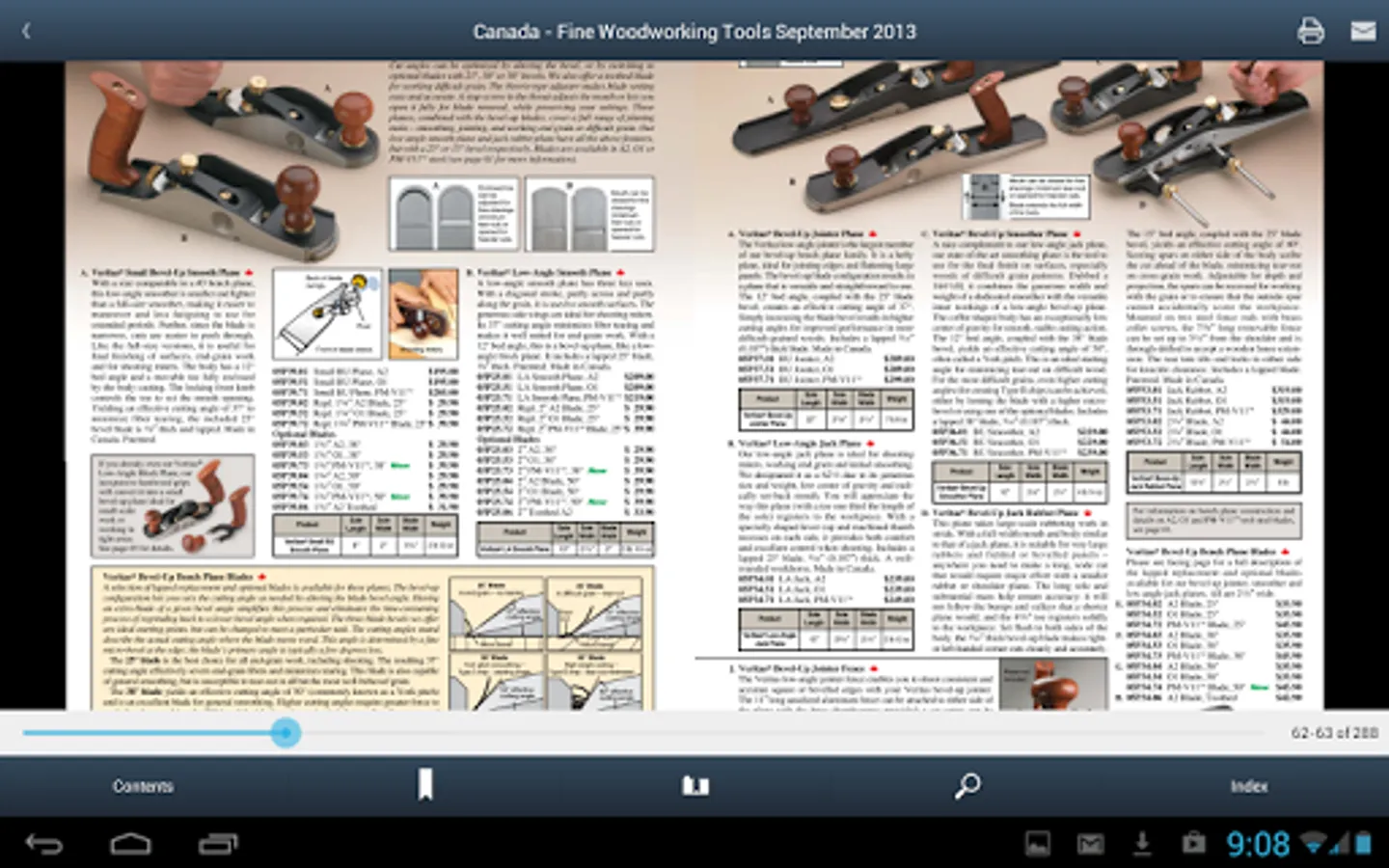Viewport: 1389px width, 868px height.
Task: Tap the Android Home navigation button
Action: [x=130, y=845]
